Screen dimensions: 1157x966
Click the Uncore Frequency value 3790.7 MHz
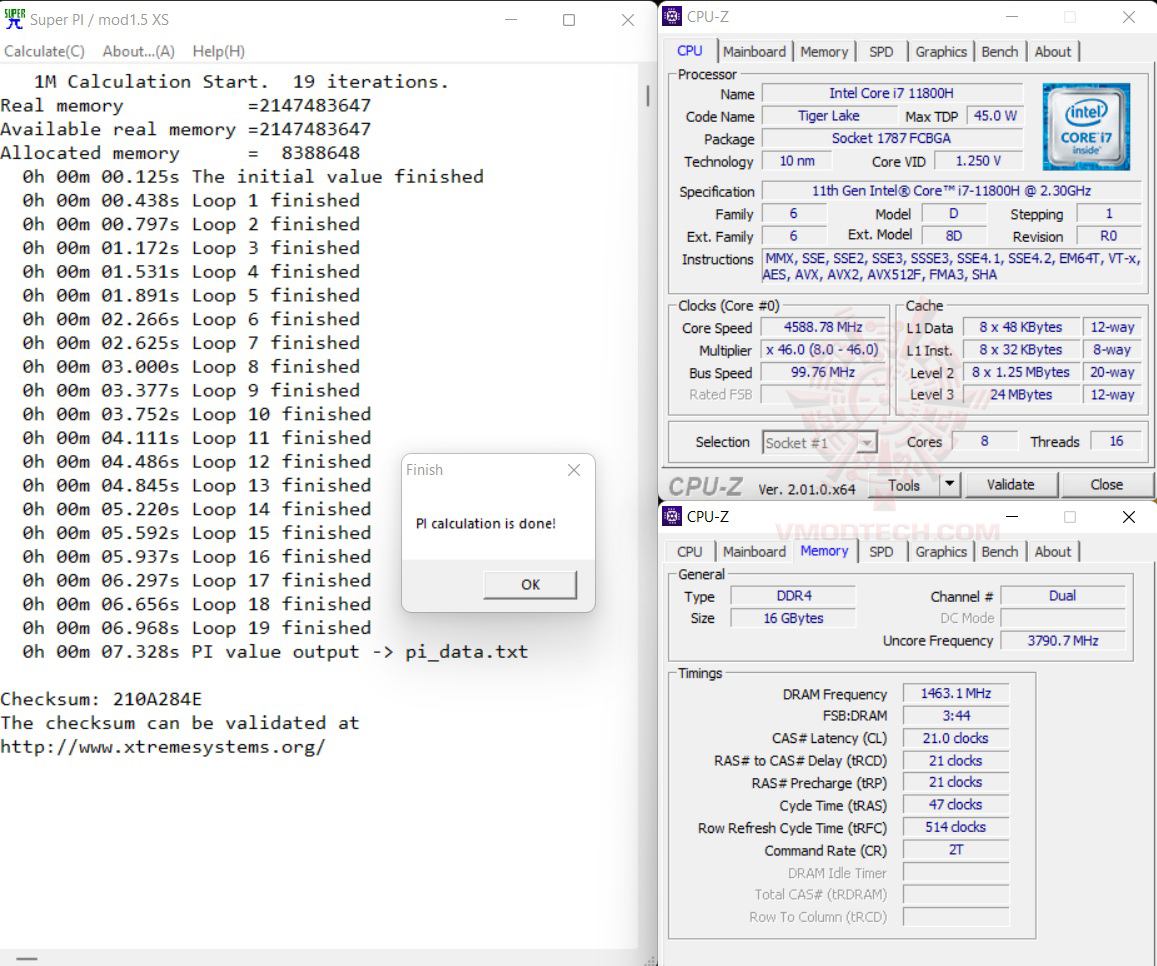(1063, 641)
